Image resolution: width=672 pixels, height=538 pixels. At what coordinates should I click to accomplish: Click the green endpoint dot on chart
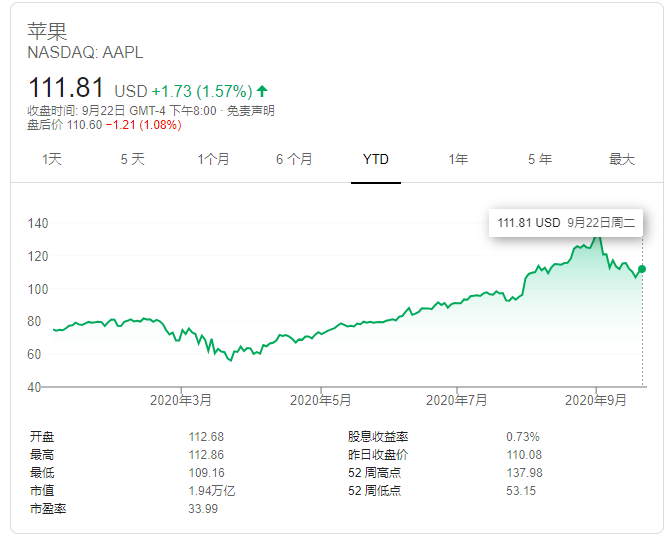[x=642, y=269]
